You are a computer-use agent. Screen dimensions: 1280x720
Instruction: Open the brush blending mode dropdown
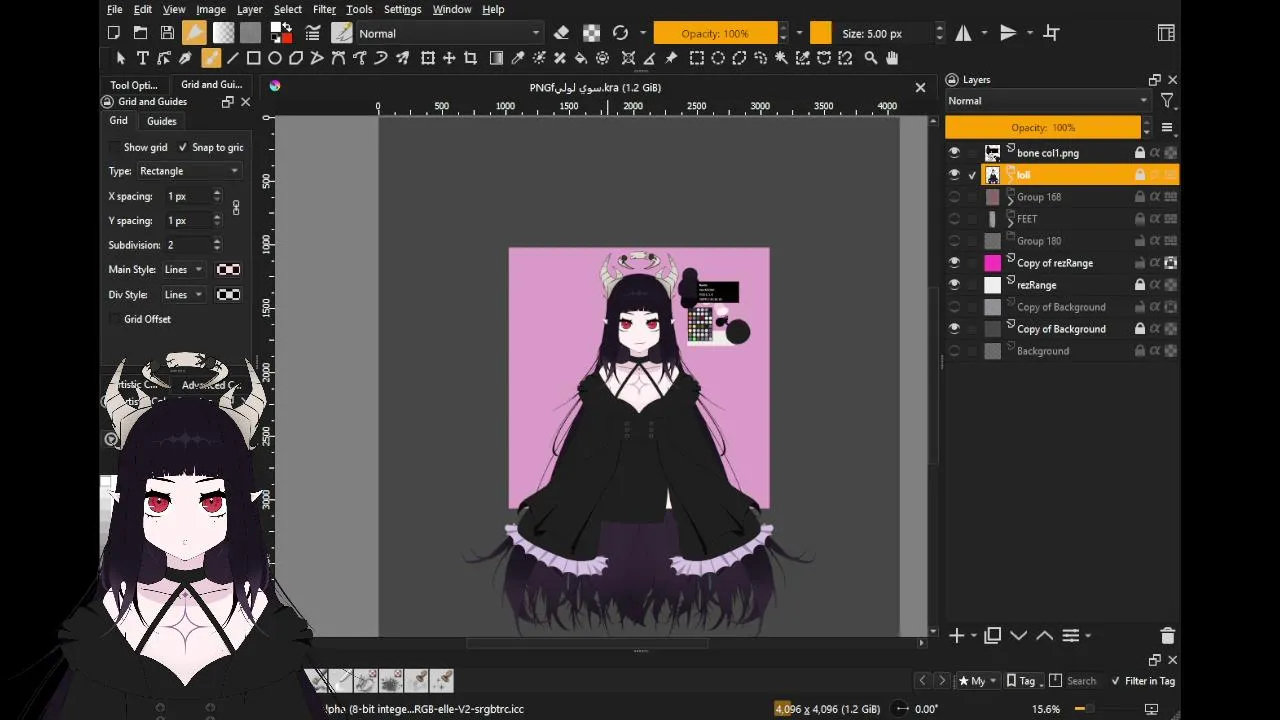click(x=450, y=33)
